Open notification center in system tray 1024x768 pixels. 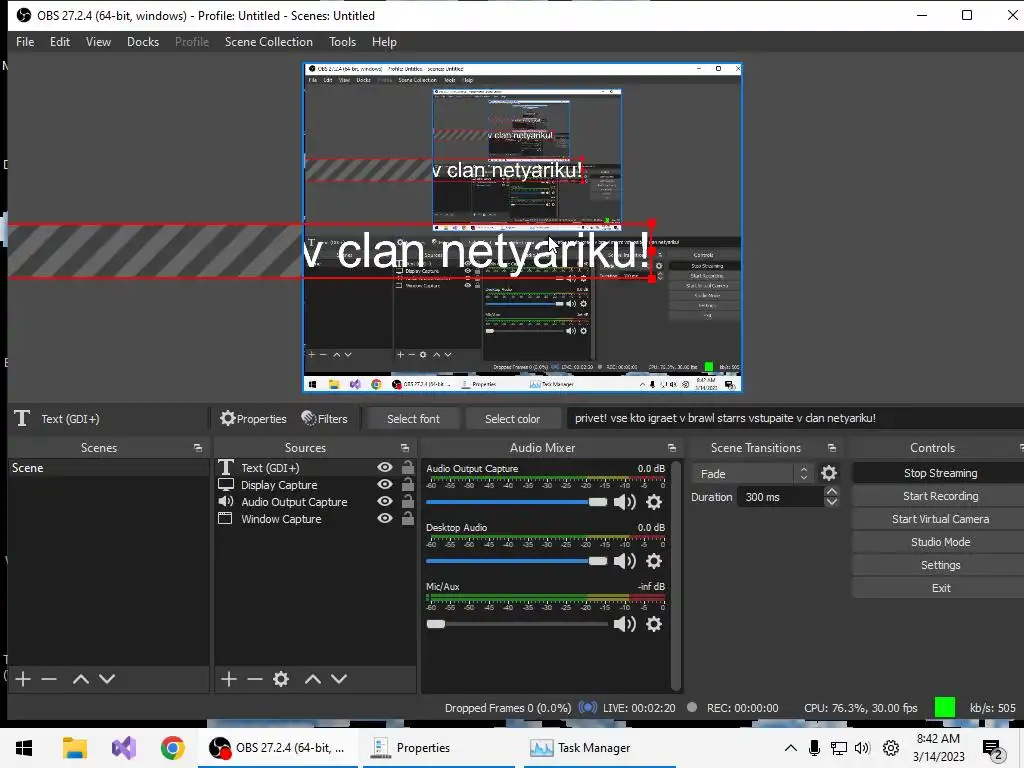[993, 749]
